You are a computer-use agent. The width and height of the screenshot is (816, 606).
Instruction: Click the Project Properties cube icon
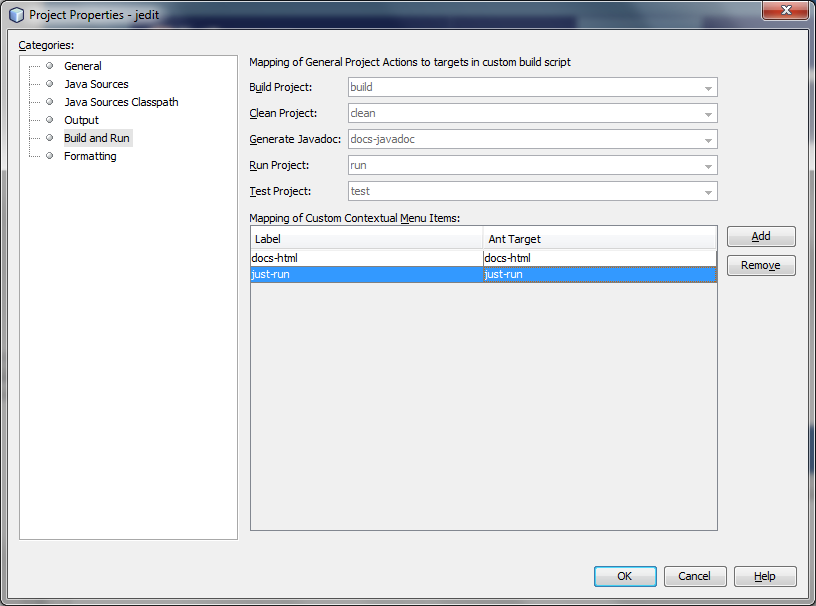pos(17,15)
